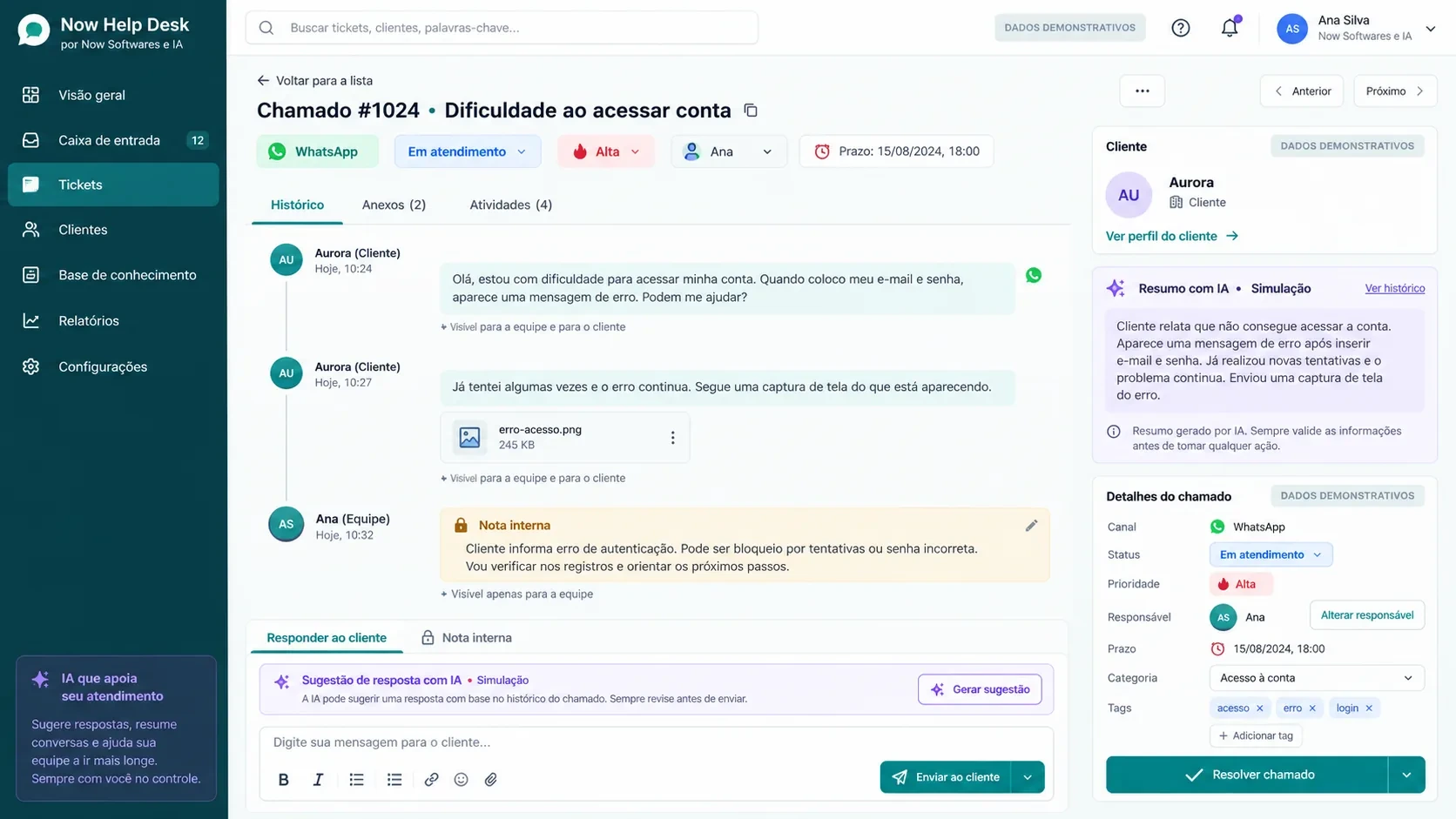The width and height of the screenshot is (1456, 819).
Task: Click the erro-acesso.png image file icon
Action: coord(469,437)
